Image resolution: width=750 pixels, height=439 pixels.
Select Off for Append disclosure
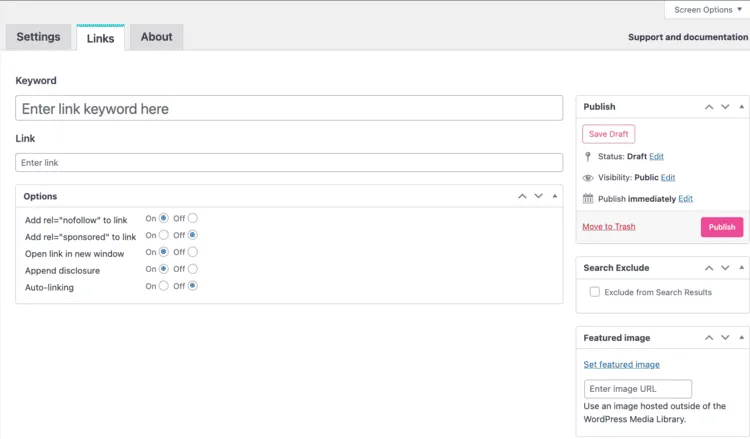click(192, 269)
